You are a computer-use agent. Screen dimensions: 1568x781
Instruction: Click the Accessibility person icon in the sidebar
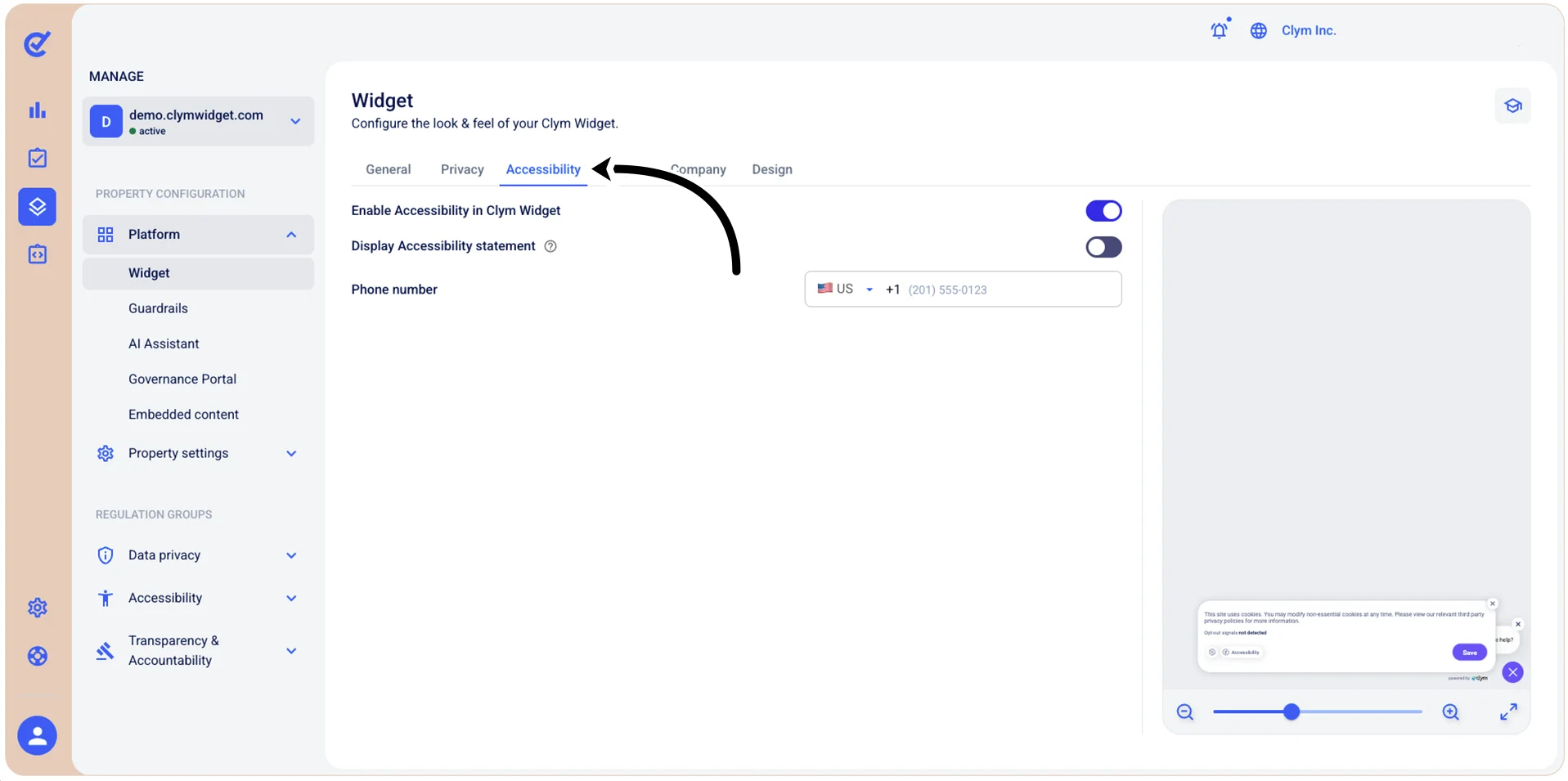106,598
